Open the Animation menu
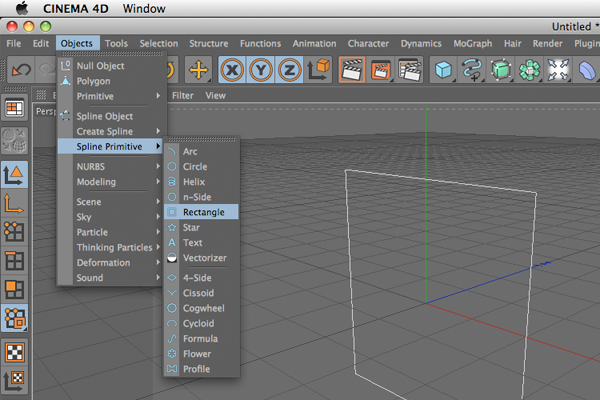600x400 pixels. pyautogui.click(x=315, y=43)
